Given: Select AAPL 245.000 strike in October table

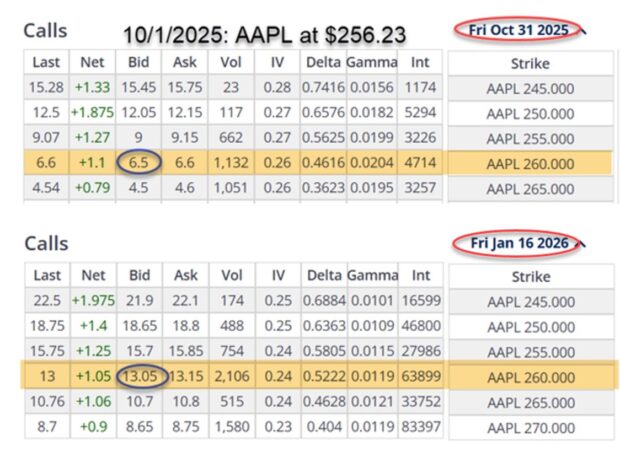Looking at the screenshot, I should tap(529, 91).
